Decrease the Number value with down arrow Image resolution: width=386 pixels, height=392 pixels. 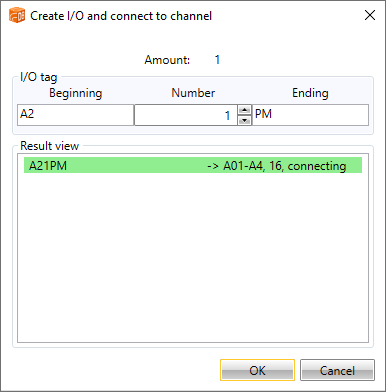245,120
